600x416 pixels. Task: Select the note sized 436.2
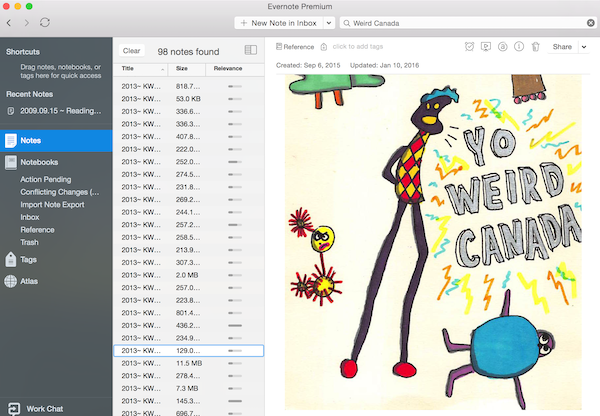pos(189,325)
